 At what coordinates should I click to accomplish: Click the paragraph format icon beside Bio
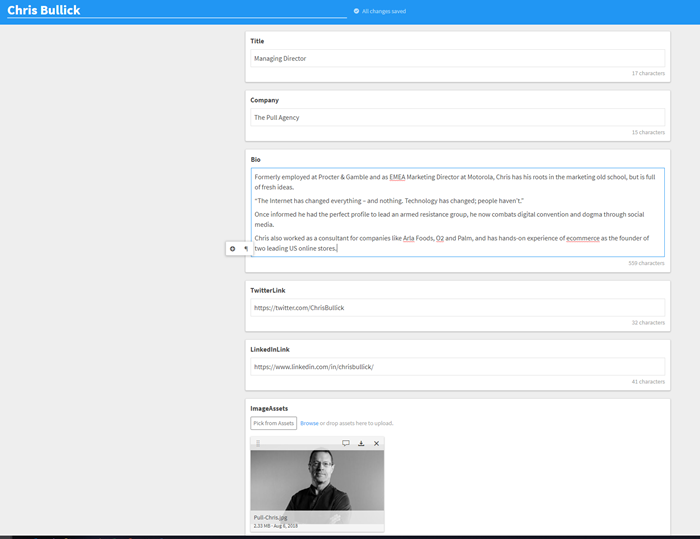click(245, 248)
